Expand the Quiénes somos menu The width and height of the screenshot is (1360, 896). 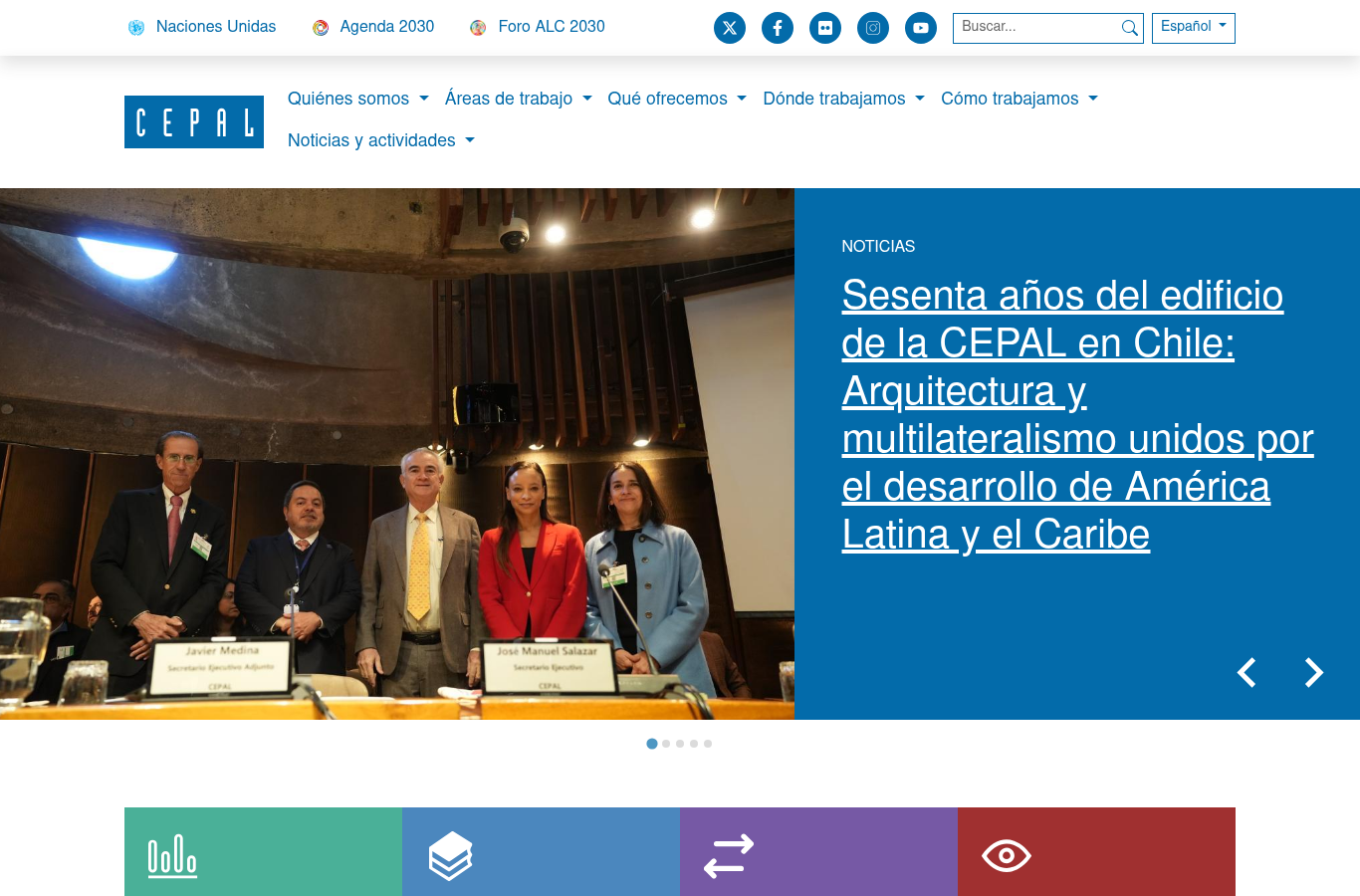pos(358,99)
